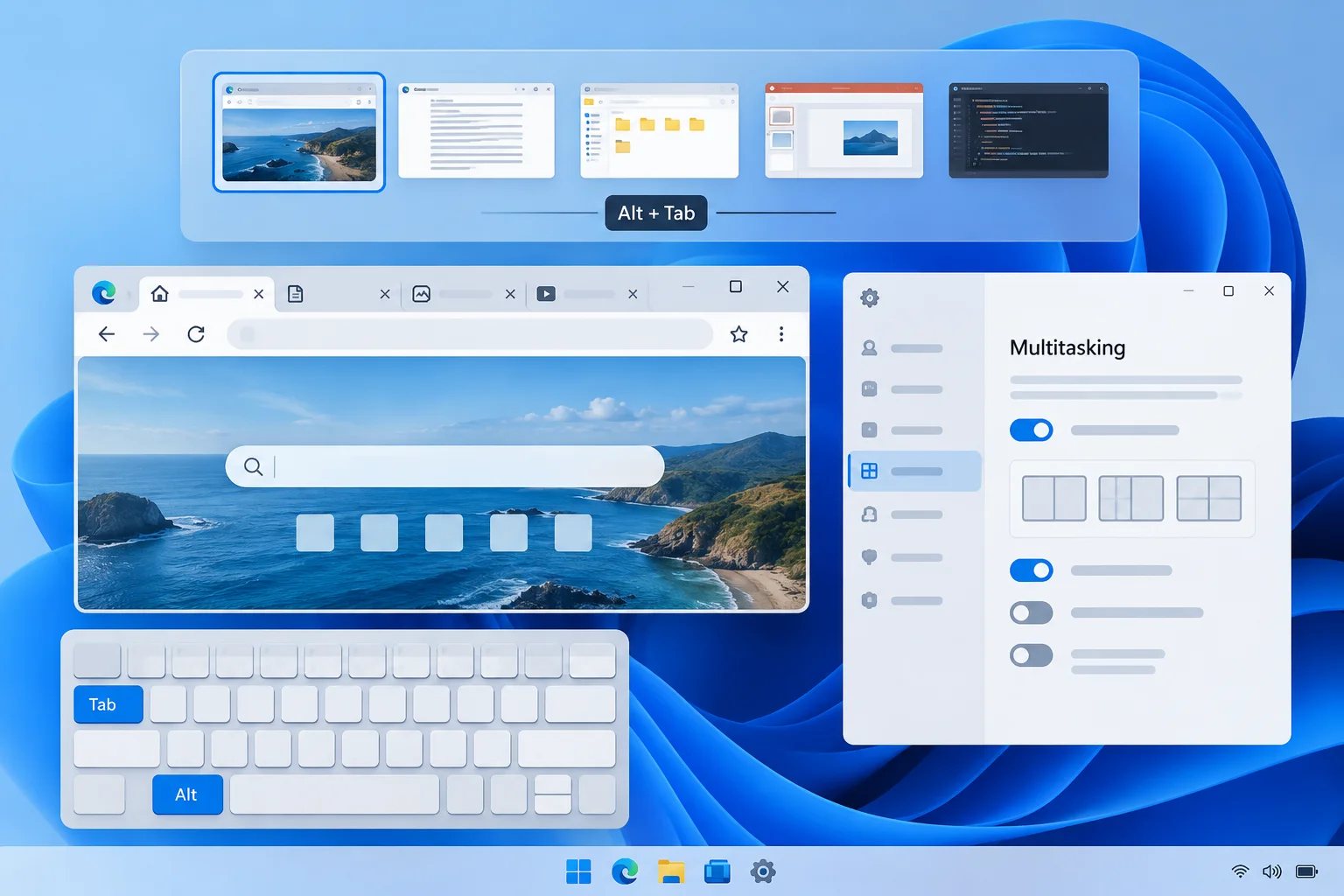1344x896 pixels.
Task: Reload the page with refresh icon
Action: pyautogui.click(x=196, y=334)
